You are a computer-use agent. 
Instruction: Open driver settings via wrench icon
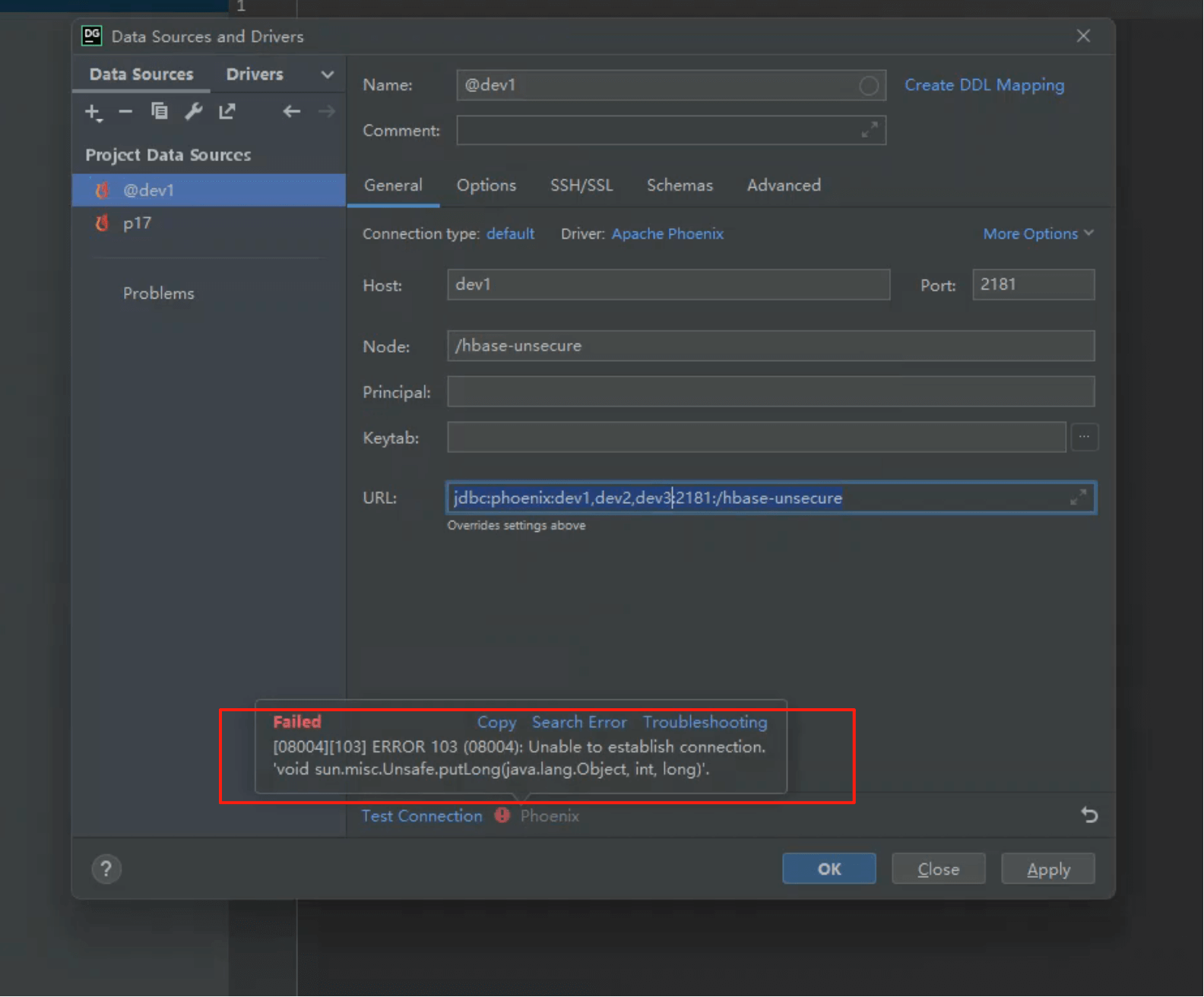pyautogui.click(x=193, y=112)
